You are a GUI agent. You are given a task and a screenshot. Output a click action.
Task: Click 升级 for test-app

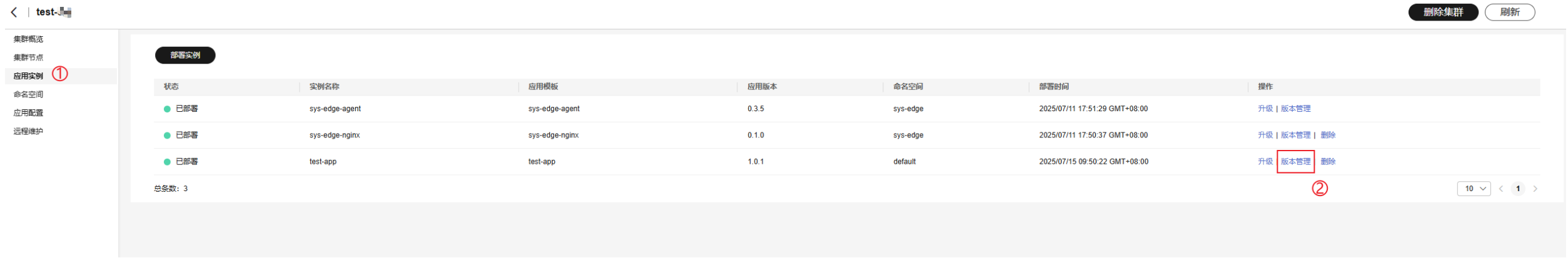point(1266,162)
